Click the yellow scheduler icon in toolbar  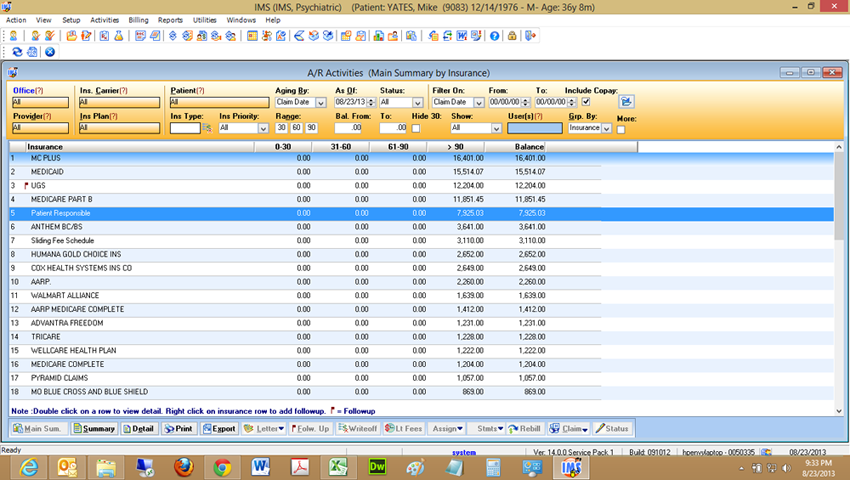(x=252, y=36)
